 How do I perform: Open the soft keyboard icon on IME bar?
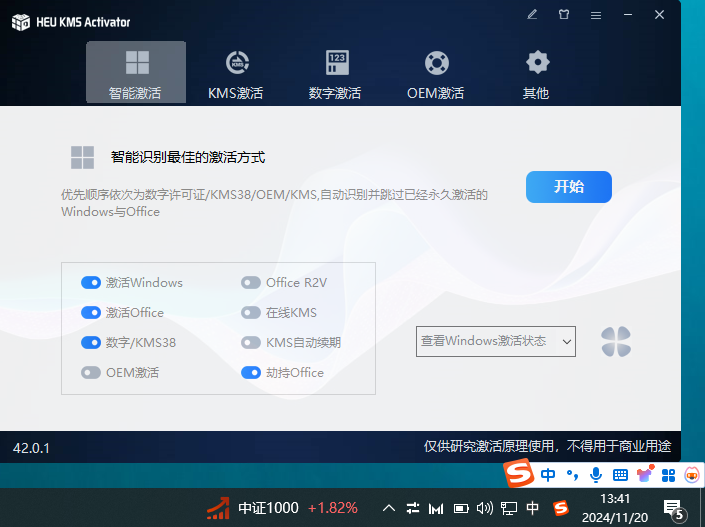click(x=620, y=475)
